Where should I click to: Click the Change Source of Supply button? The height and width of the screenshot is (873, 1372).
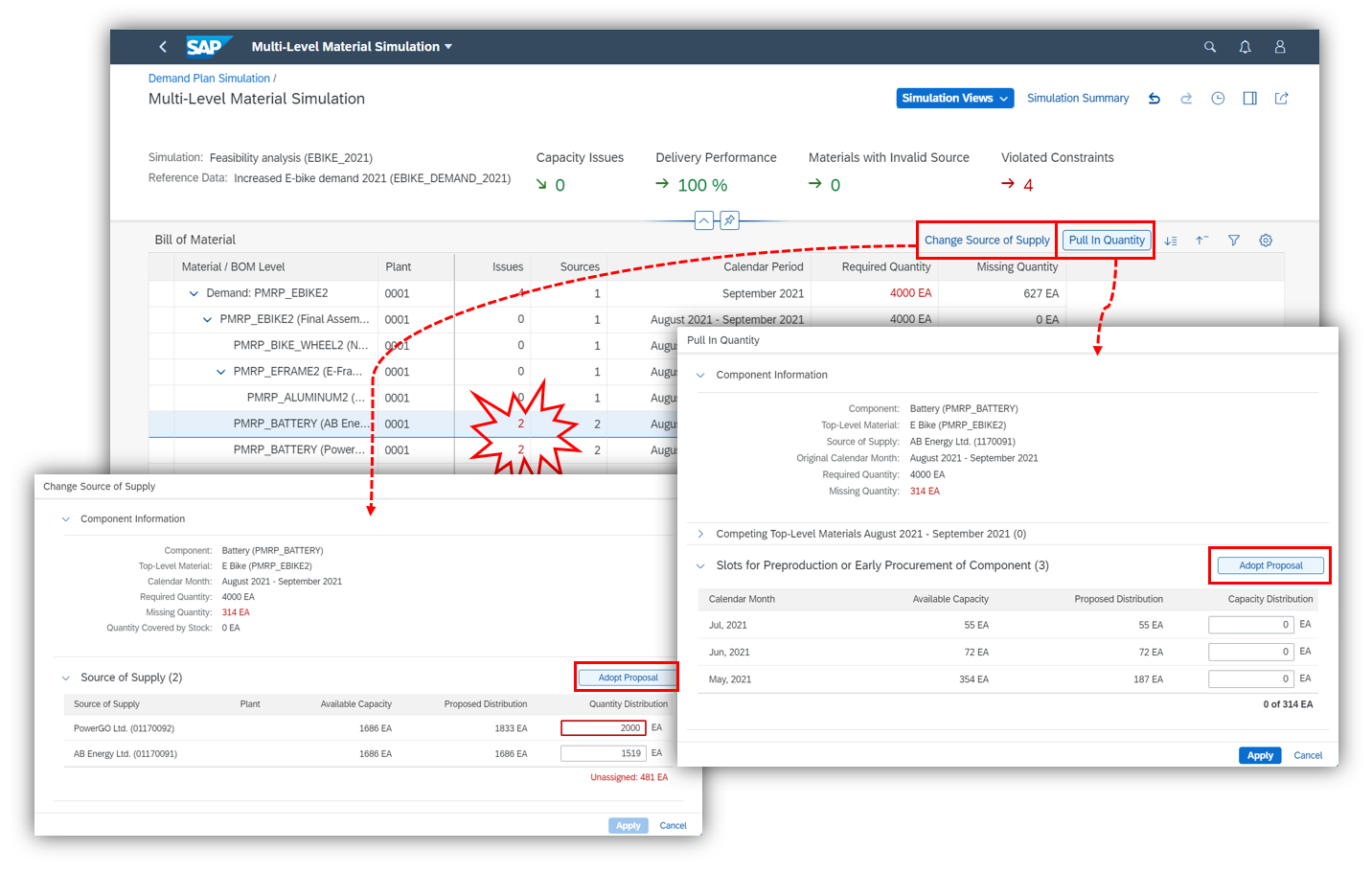tap(987, 241)
